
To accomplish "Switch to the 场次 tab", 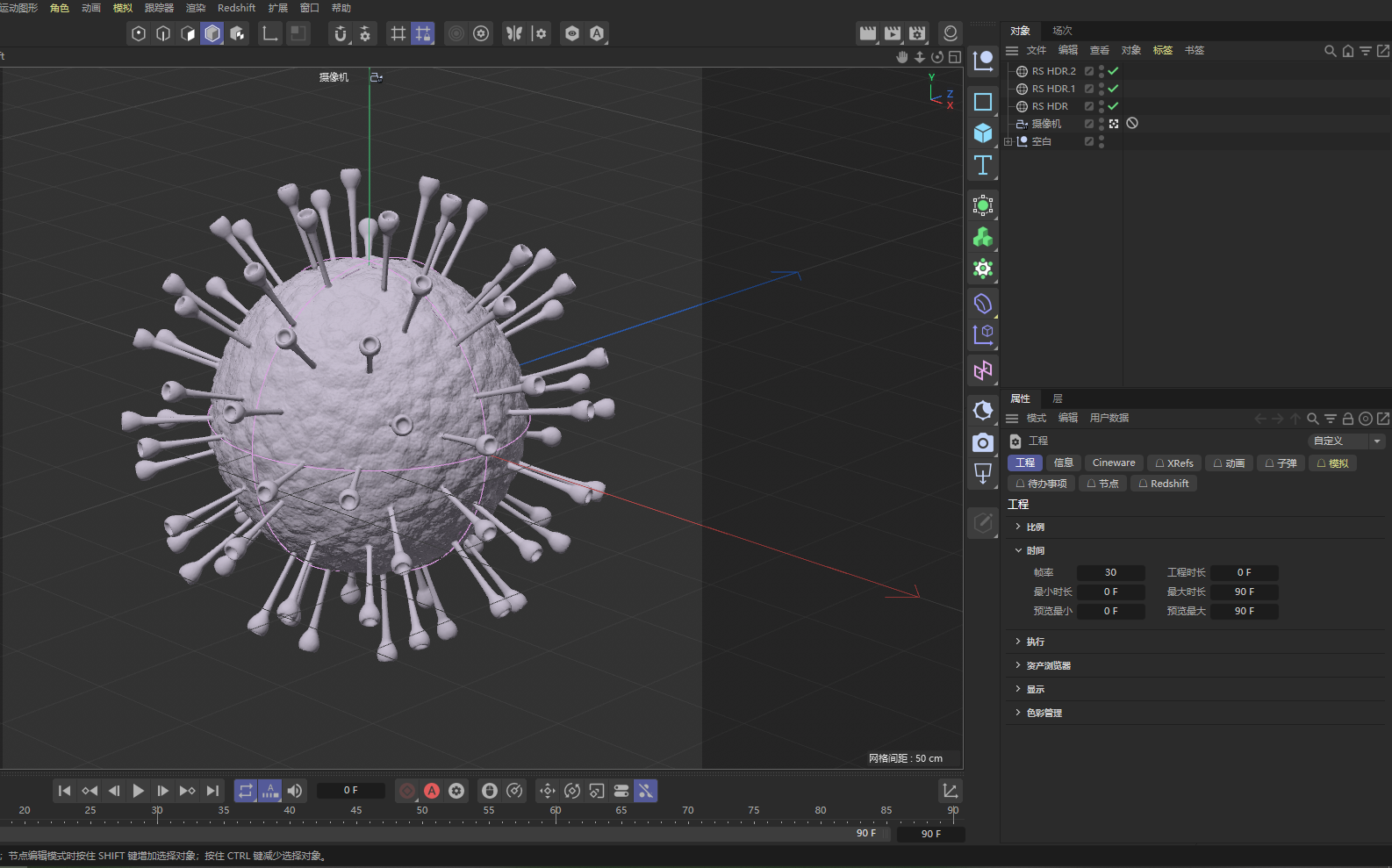I will tap(1062, 31).
